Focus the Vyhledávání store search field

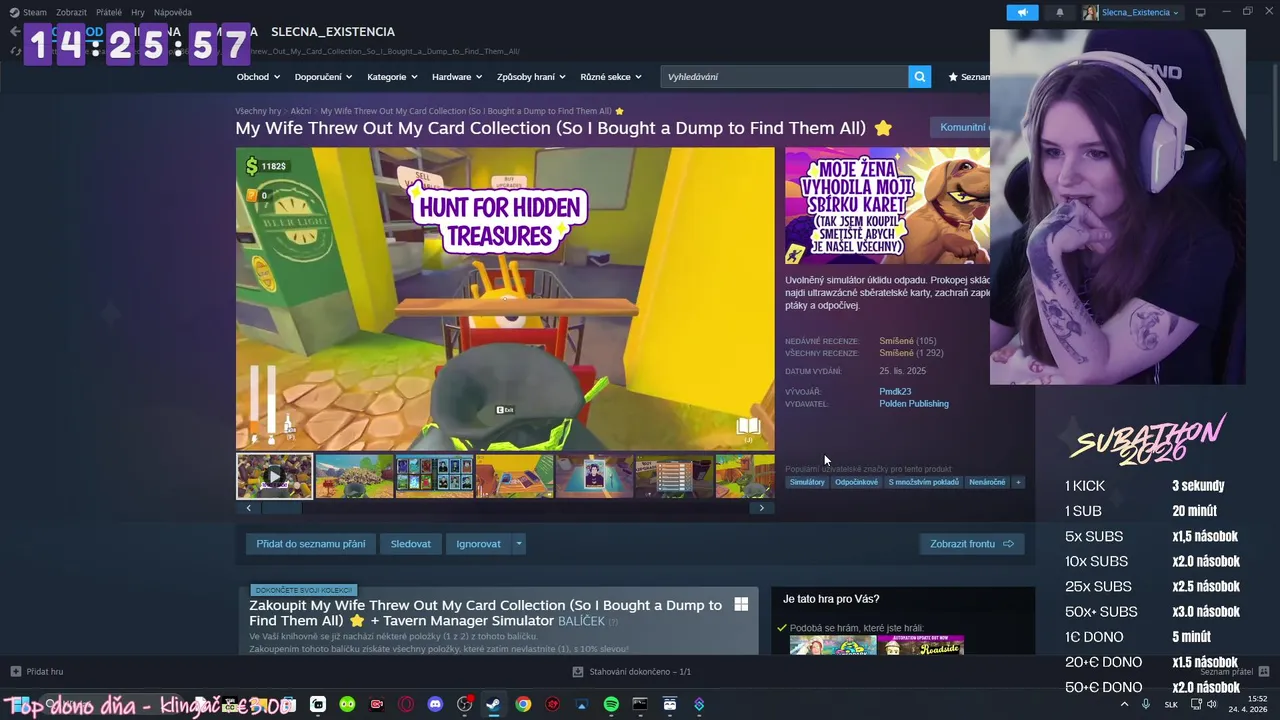[784, 77]
